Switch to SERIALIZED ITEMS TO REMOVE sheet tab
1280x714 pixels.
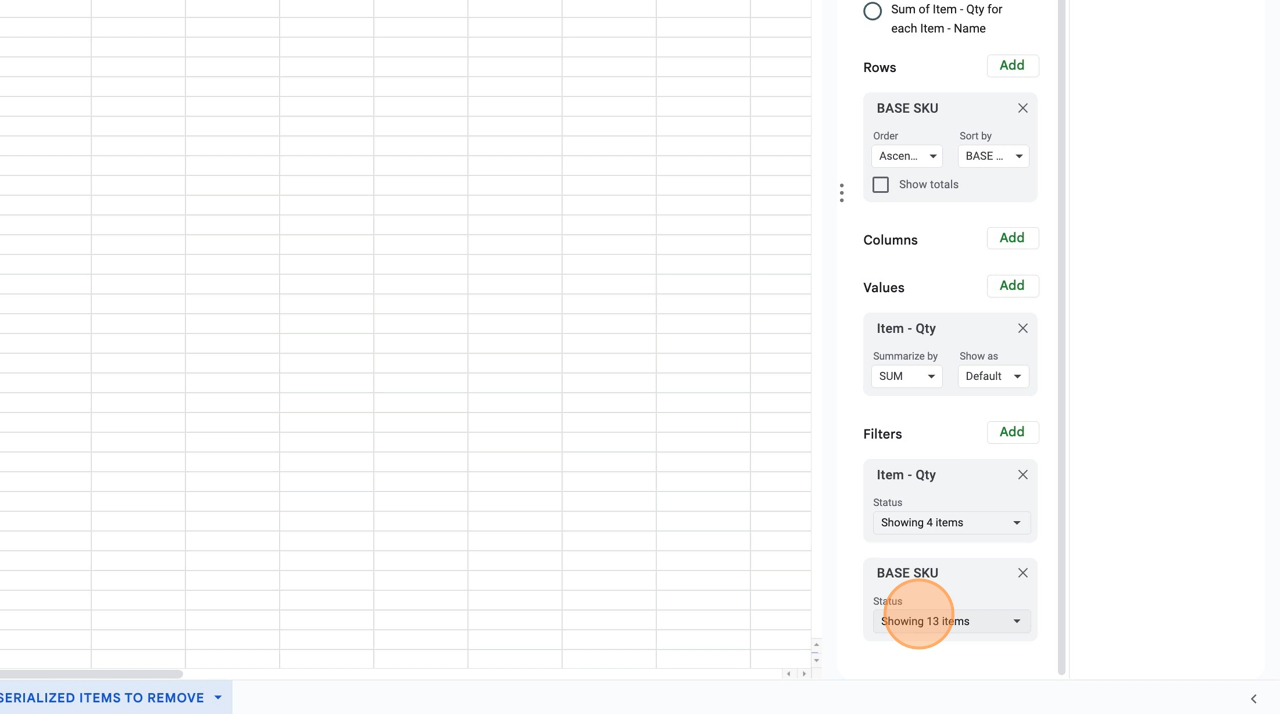tap(103, 698)
